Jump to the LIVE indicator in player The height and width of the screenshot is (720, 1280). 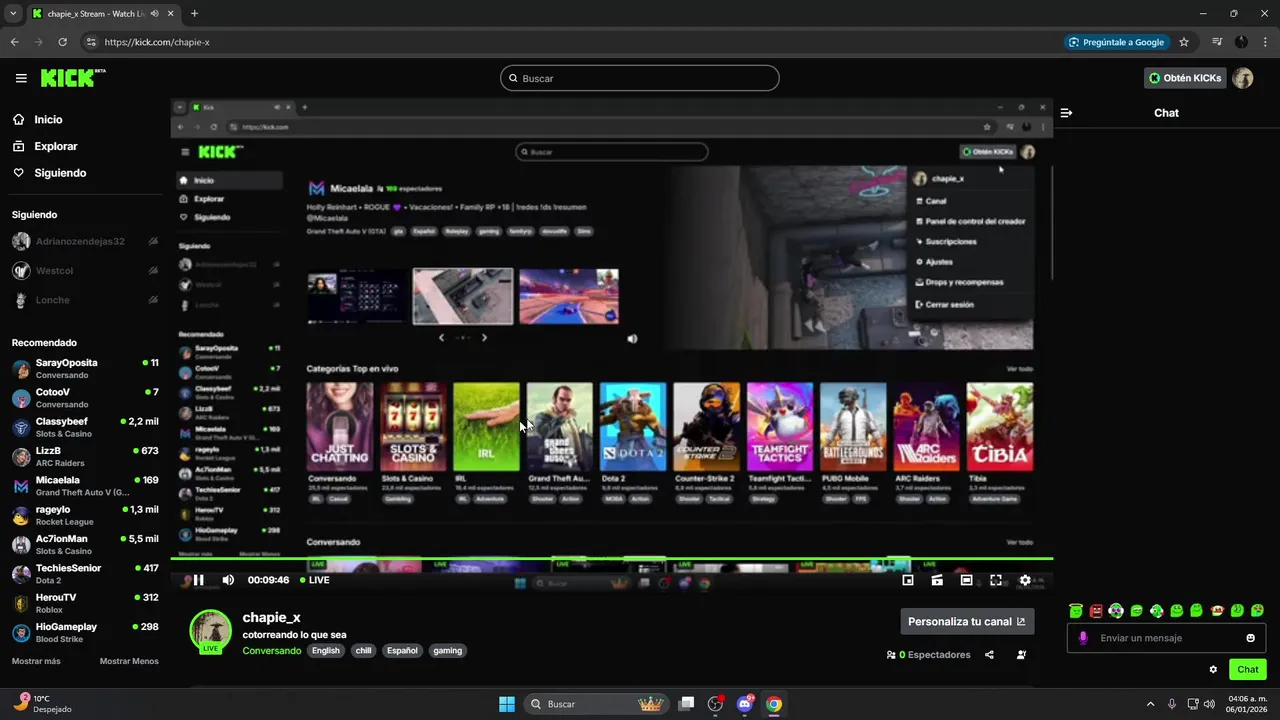tap(314, 580)
